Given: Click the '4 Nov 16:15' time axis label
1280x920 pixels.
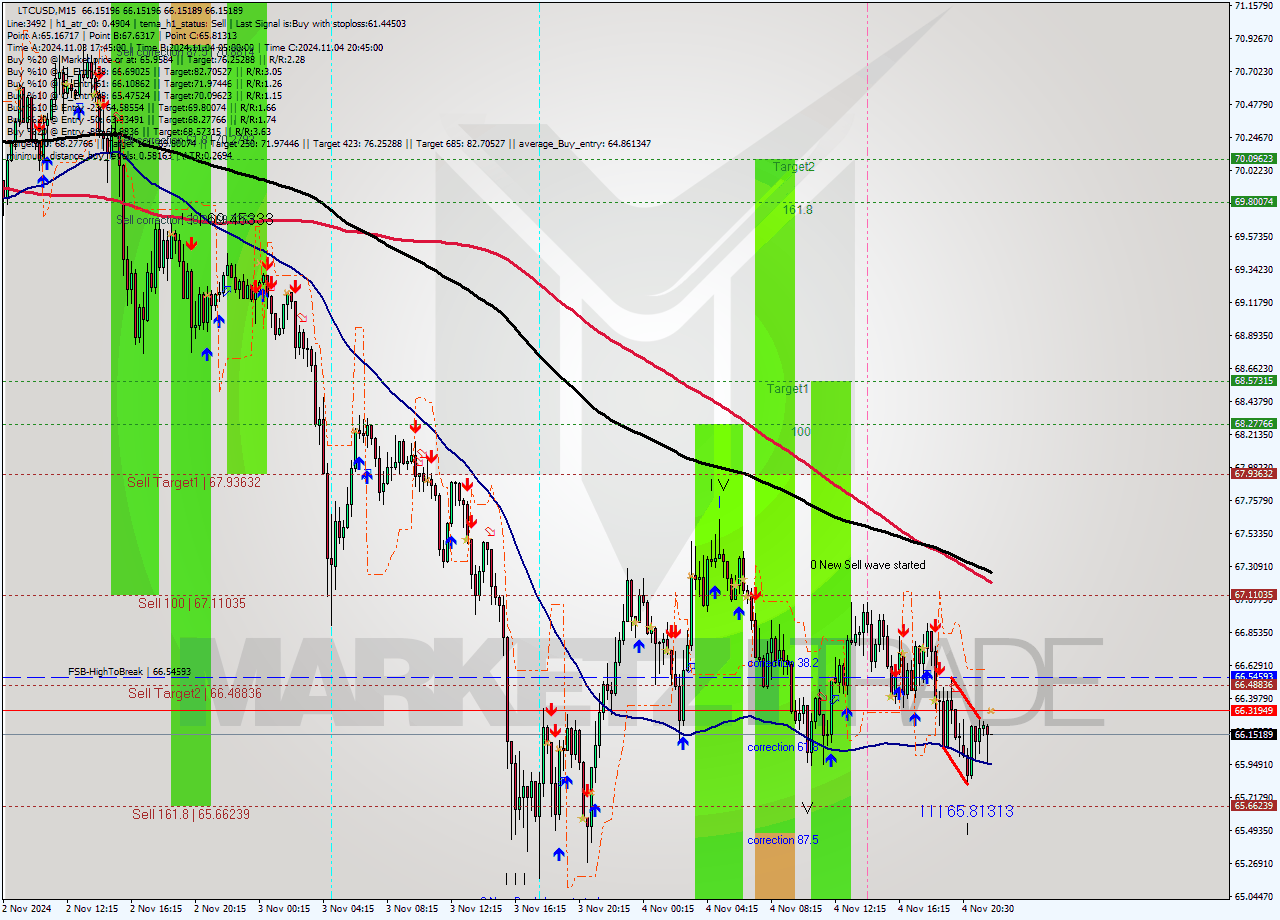Looking at the screenshot, I should click(924, 909).
